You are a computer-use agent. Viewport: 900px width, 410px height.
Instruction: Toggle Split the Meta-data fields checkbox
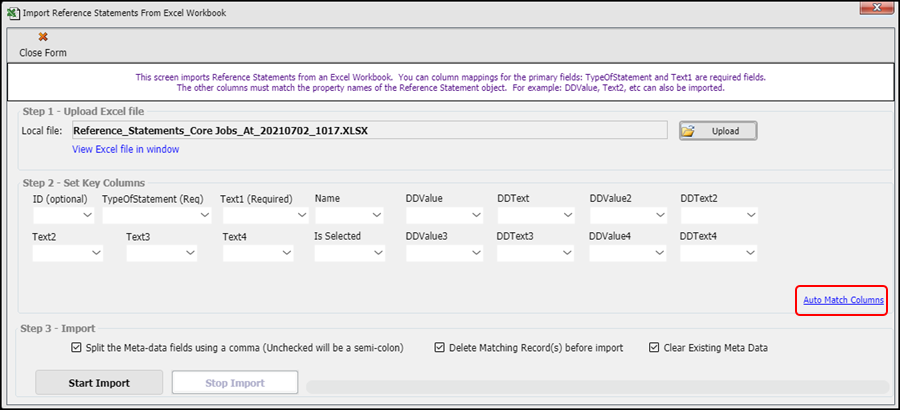click(77, 348)
